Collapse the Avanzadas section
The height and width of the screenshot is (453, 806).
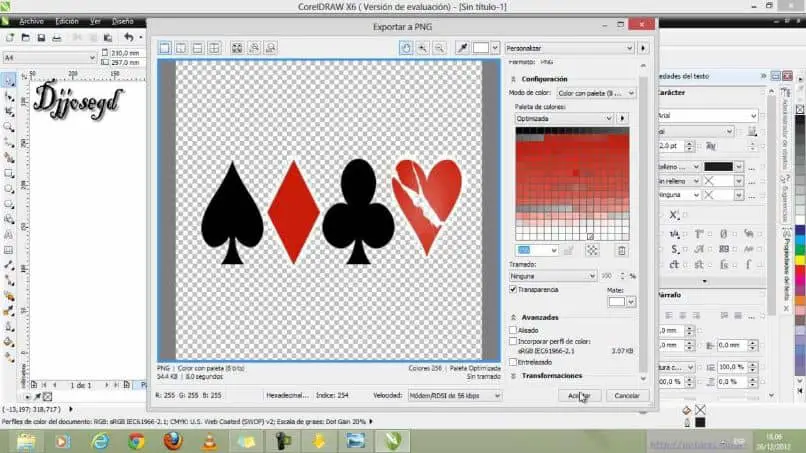(x=513, y=318)
